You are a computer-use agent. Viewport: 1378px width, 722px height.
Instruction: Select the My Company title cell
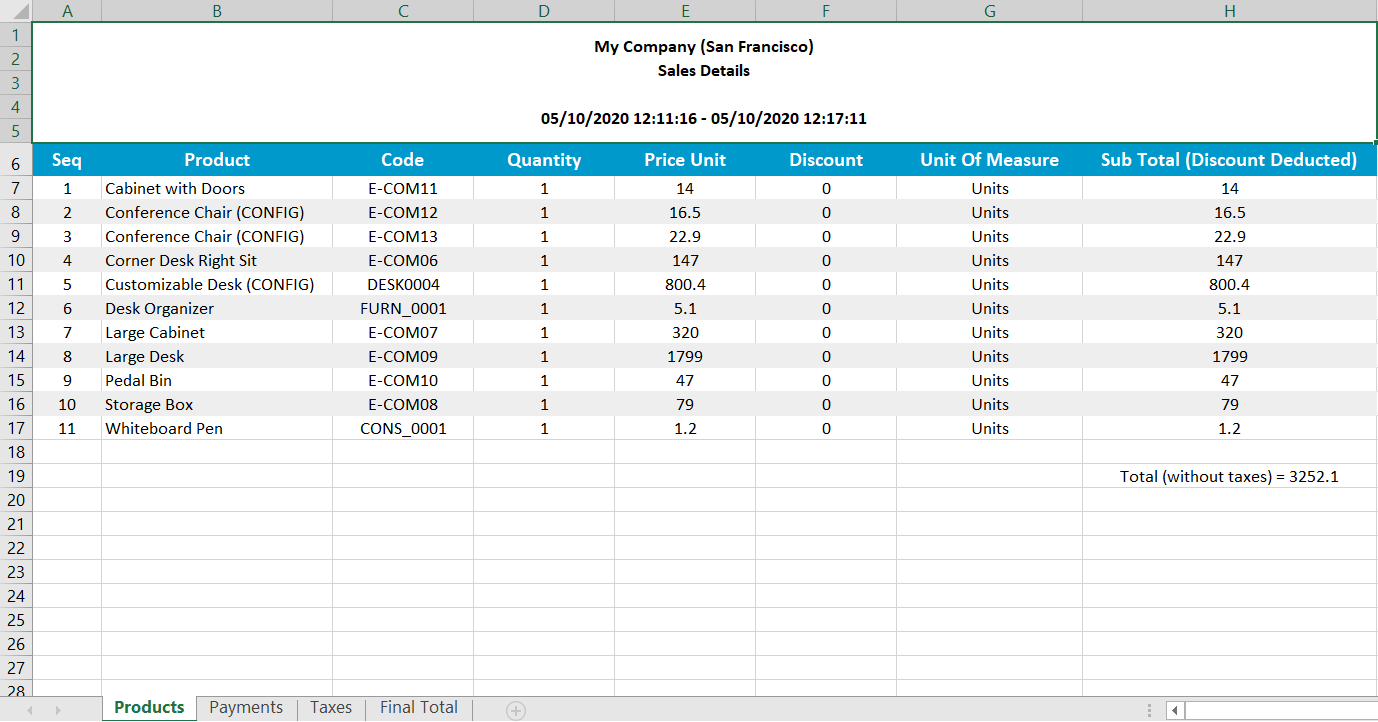705,46
